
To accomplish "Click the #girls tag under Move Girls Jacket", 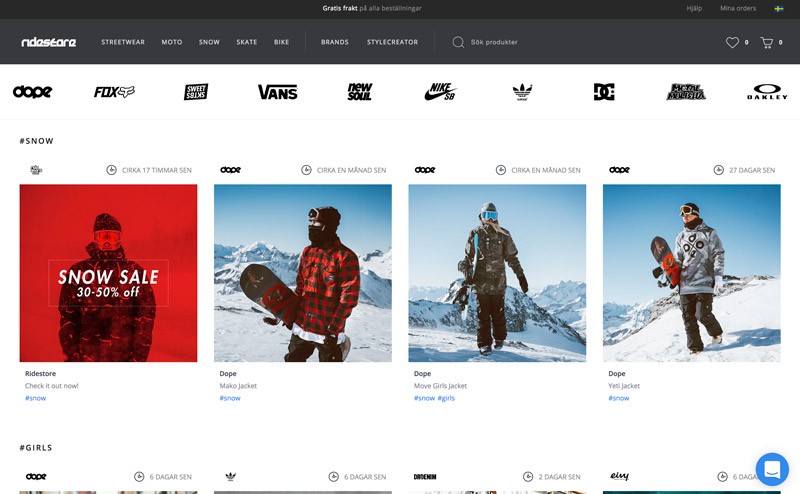I will [446, 398].
